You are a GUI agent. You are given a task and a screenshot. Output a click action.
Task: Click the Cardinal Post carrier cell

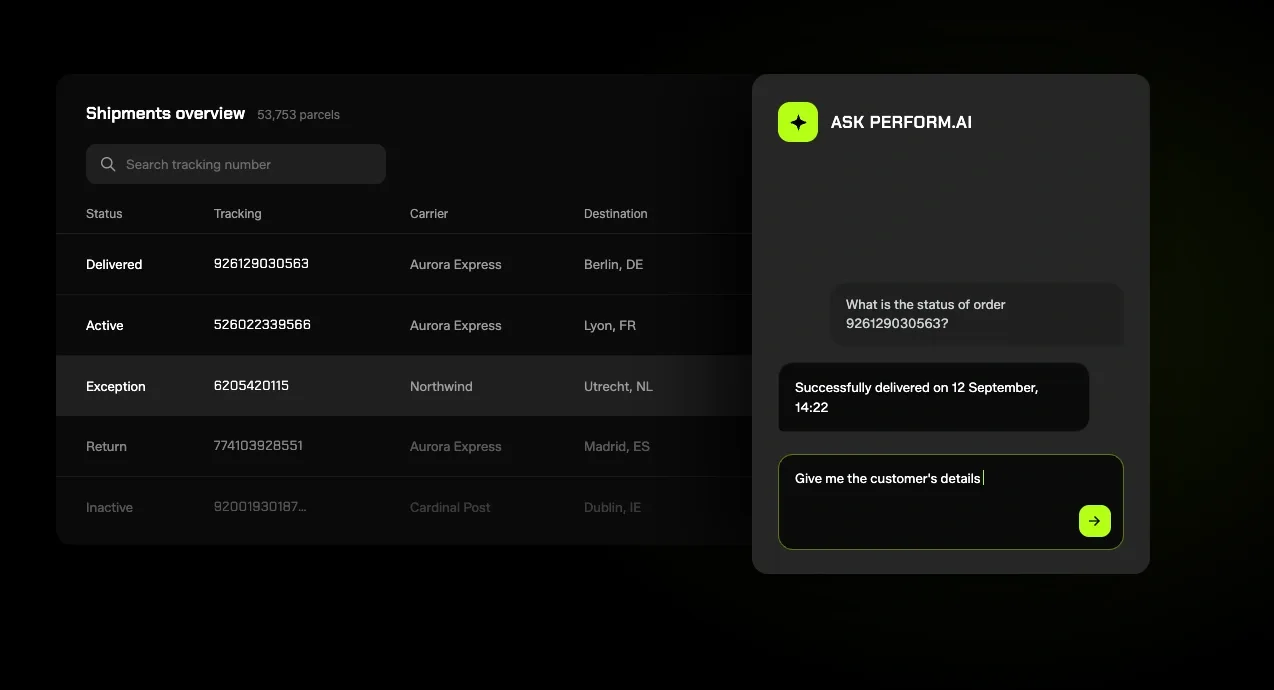click(x=450, y=508)
